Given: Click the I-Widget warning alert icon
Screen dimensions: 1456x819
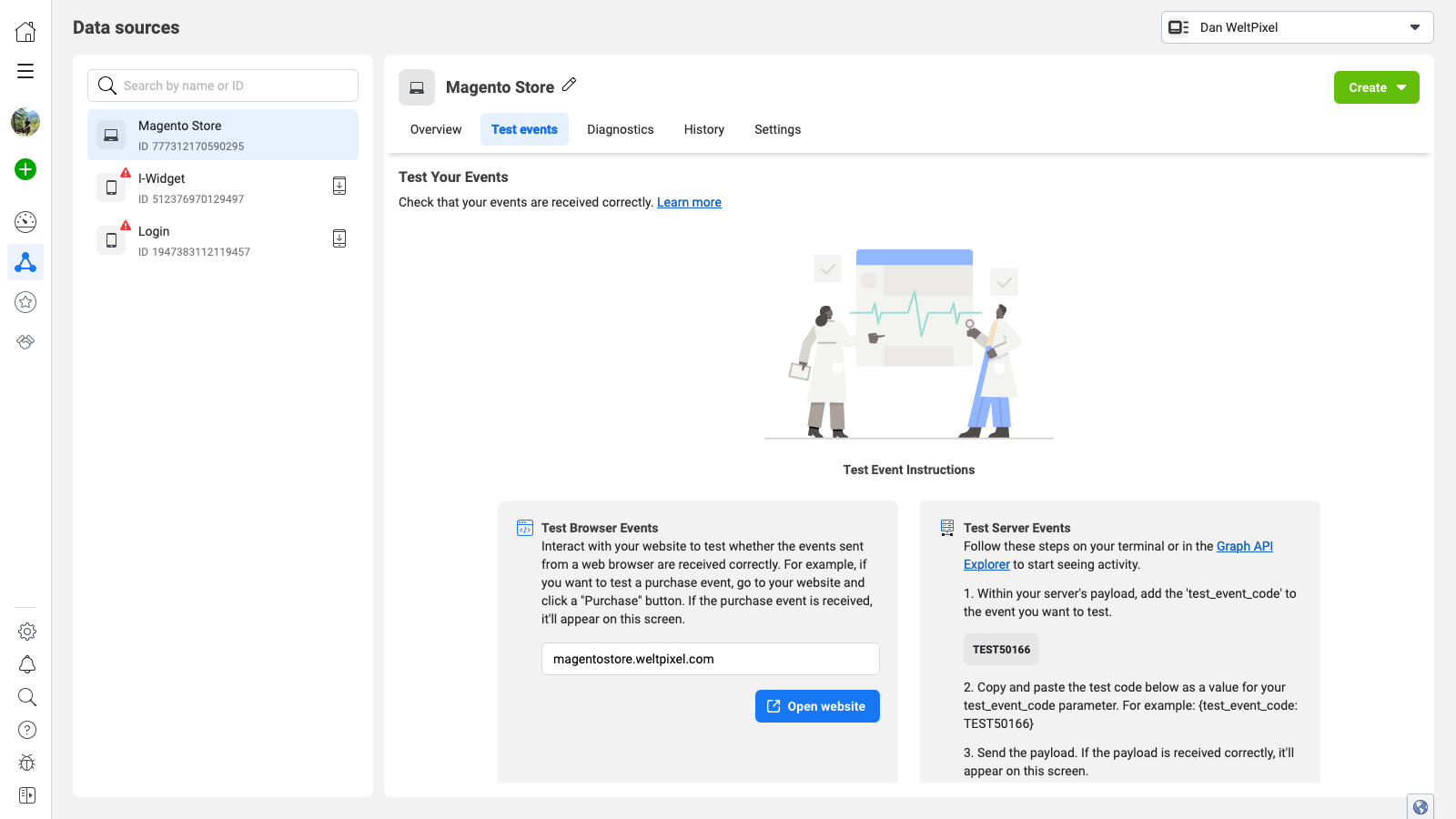Looking at the screenshot, I should (126, 173).
